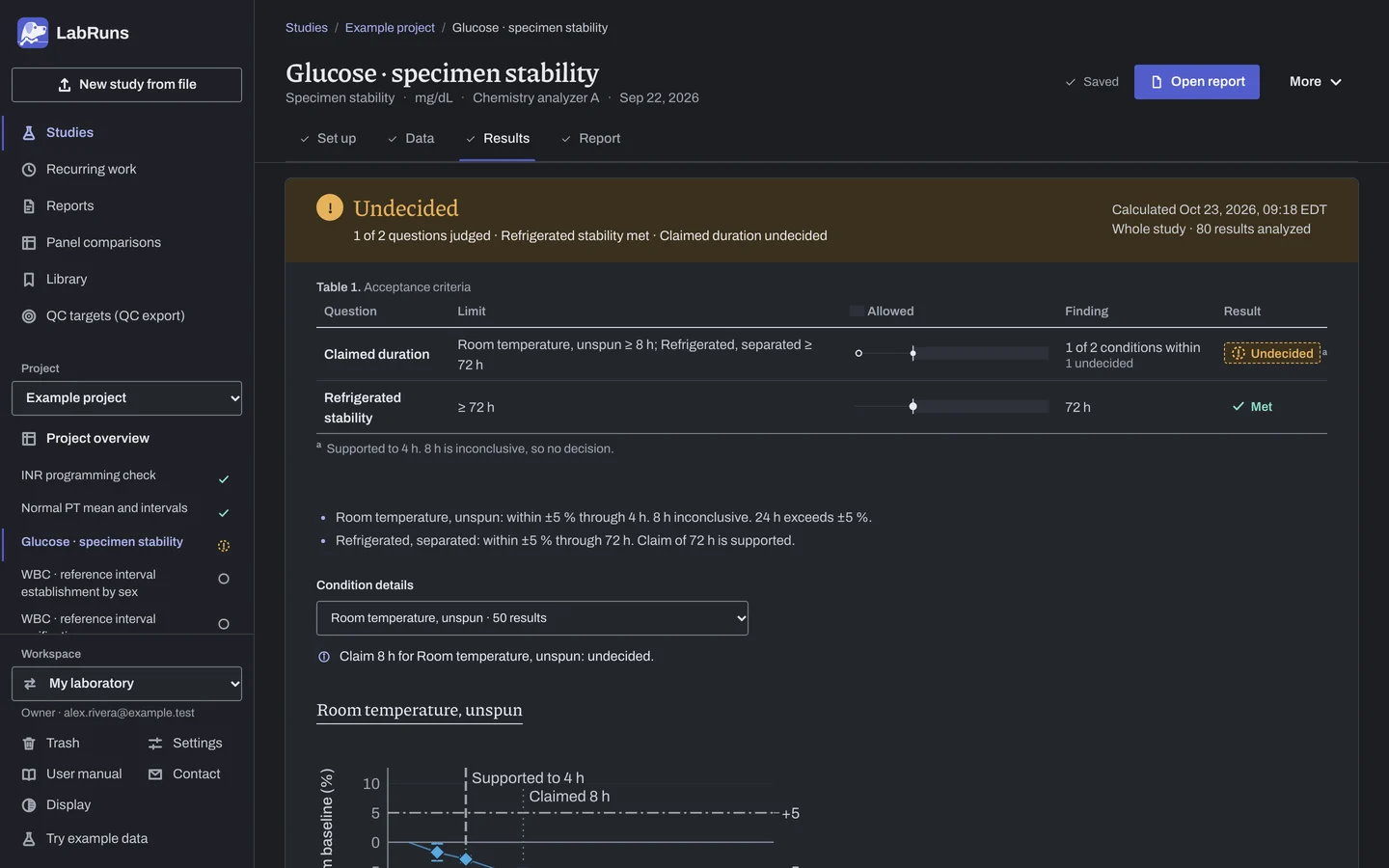Image resolution: width=1389 pixels, height=868 pixels.
Task: Click the table icon beside Panel comparisons
Action: (29, 243)
